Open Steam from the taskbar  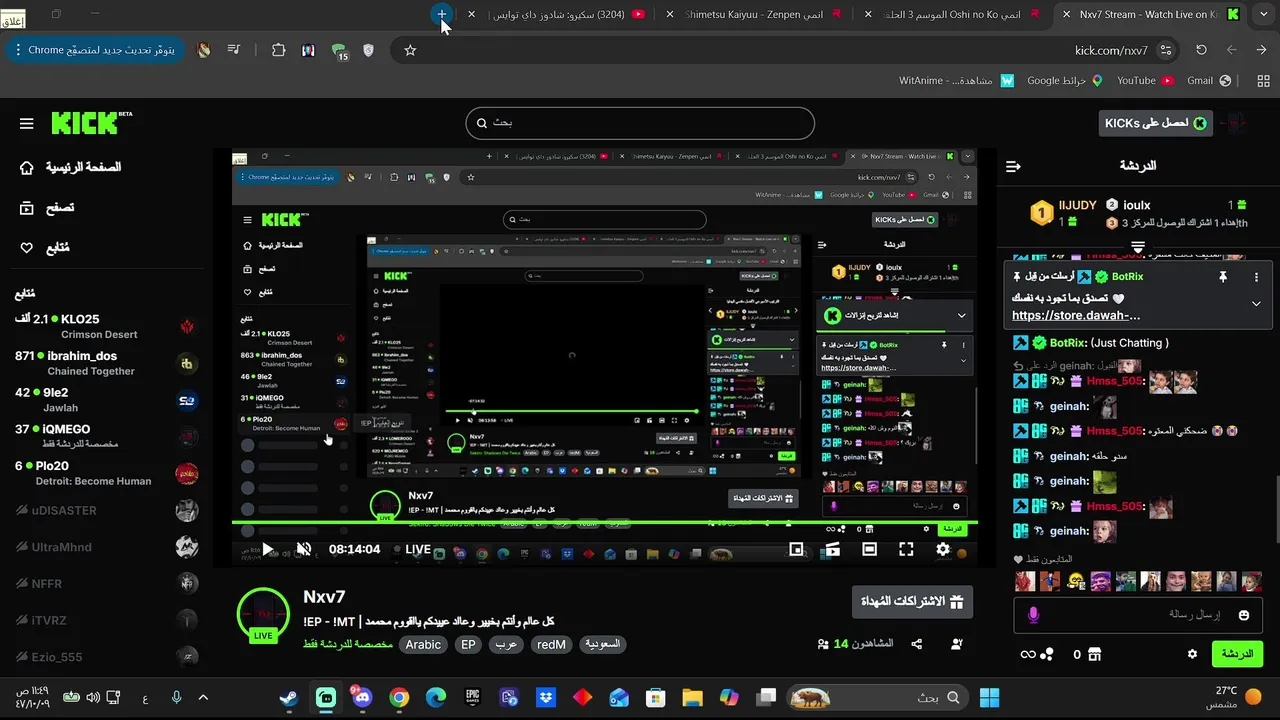coord(289,697)
